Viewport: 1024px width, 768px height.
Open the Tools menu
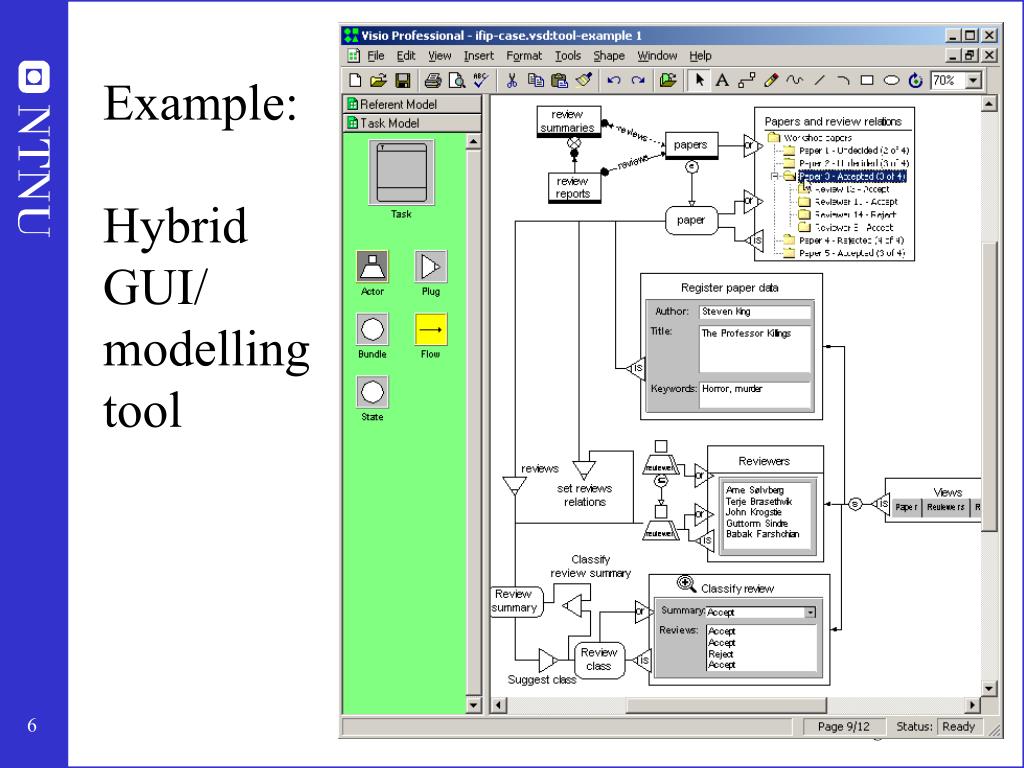(x=568, y=56)
